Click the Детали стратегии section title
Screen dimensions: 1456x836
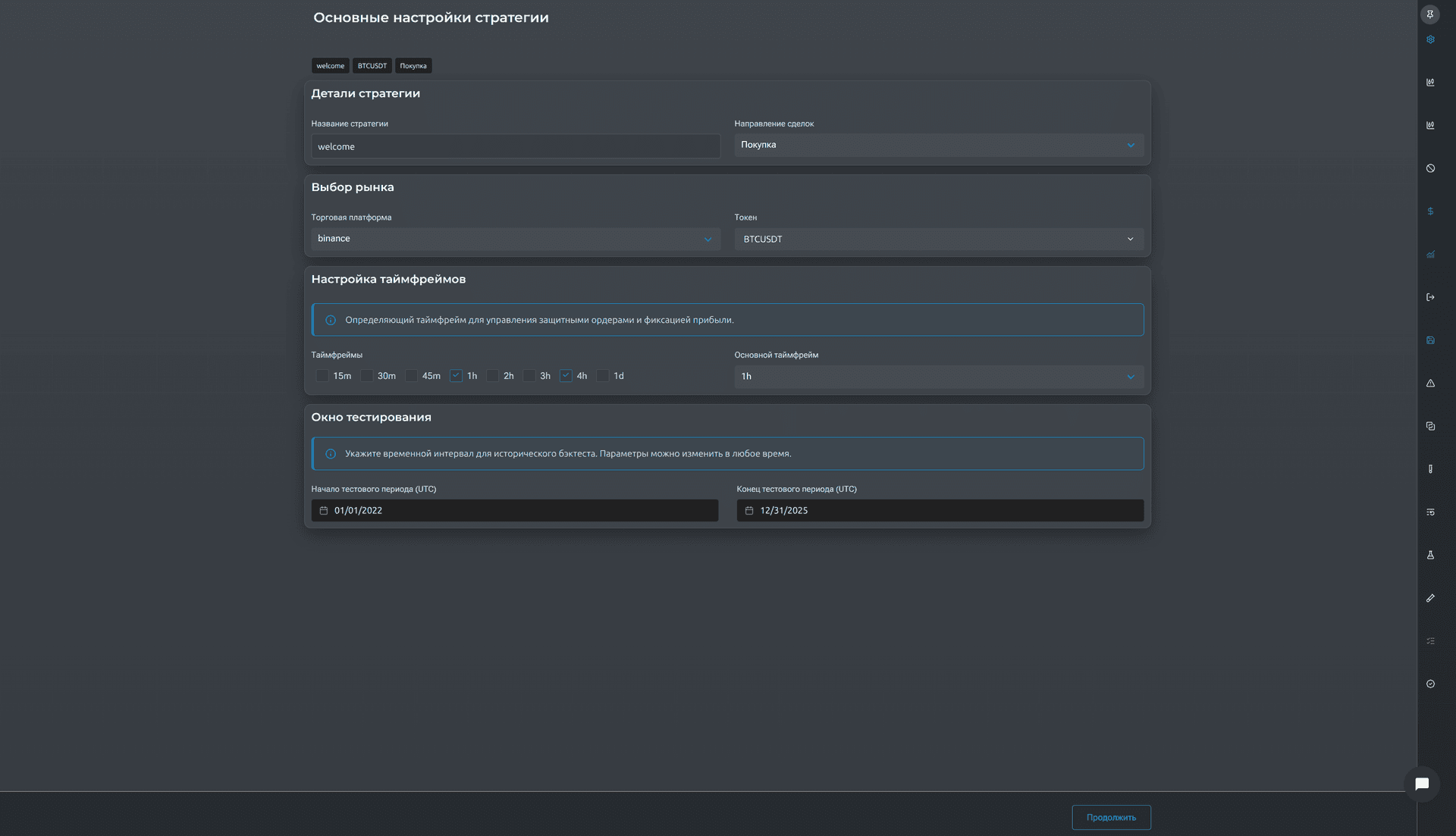coord(366,93)
